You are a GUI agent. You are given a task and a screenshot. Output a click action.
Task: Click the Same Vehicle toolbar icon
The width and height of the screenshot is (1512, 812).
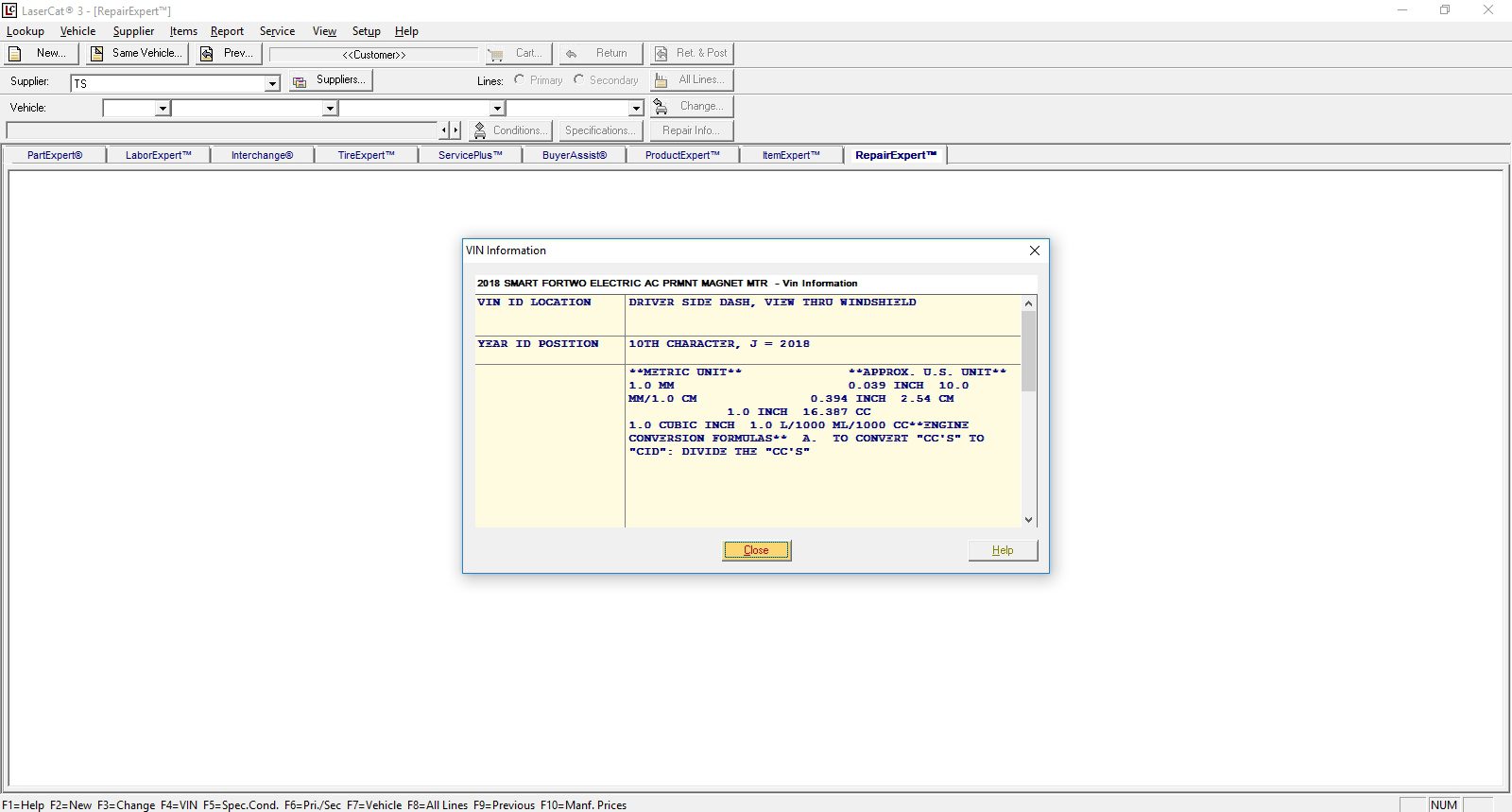pyautogui.click(x=96, y=54)
